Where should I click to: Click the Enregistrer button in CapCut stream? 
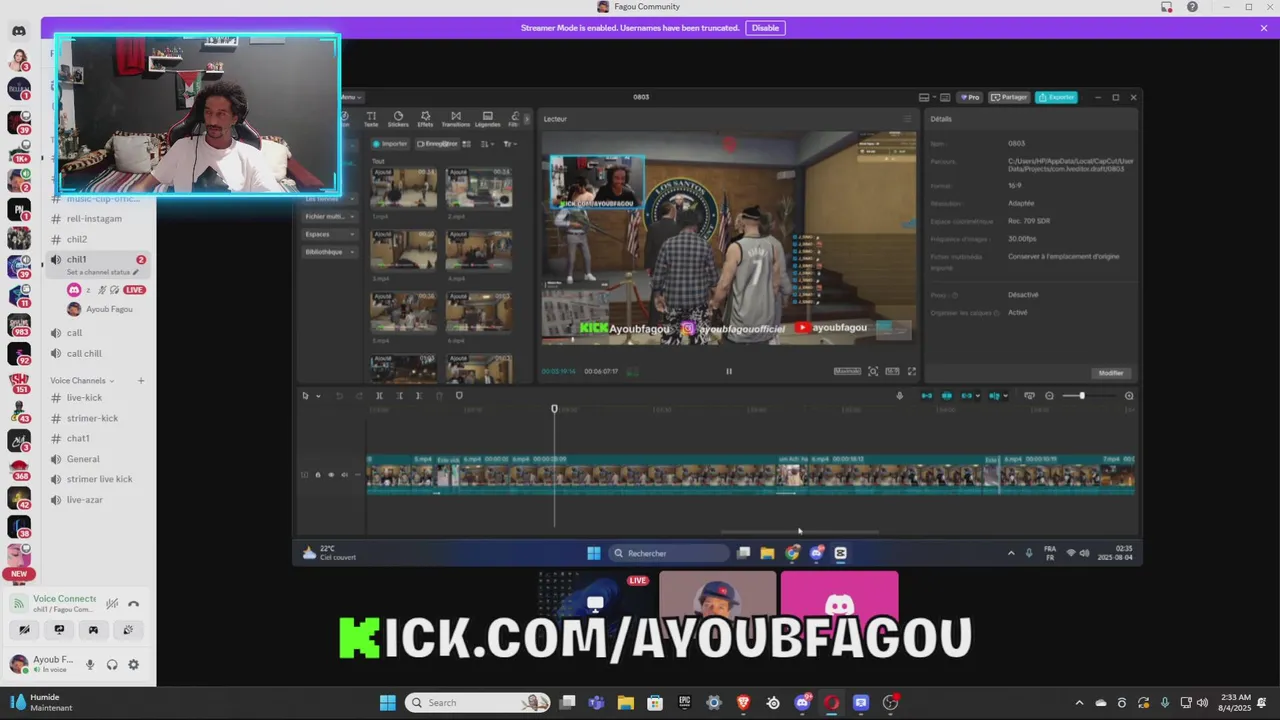click(x=436, y=144)
